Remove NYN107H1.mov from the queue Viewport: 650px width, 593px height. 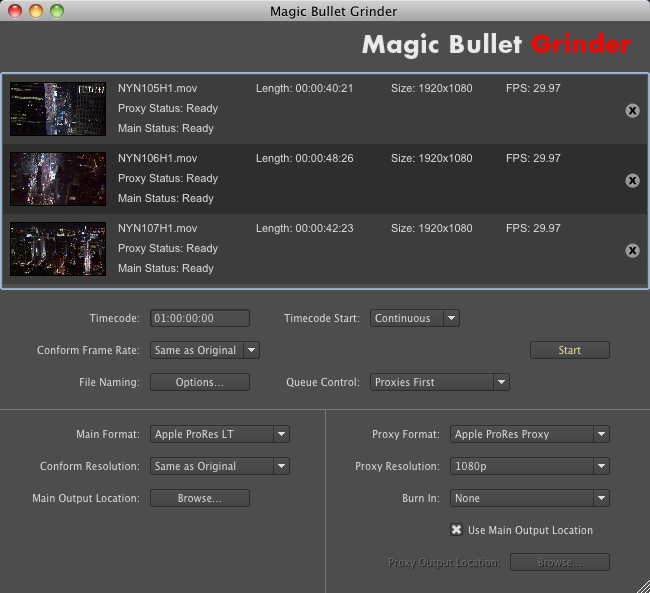[x=632, y=250]
